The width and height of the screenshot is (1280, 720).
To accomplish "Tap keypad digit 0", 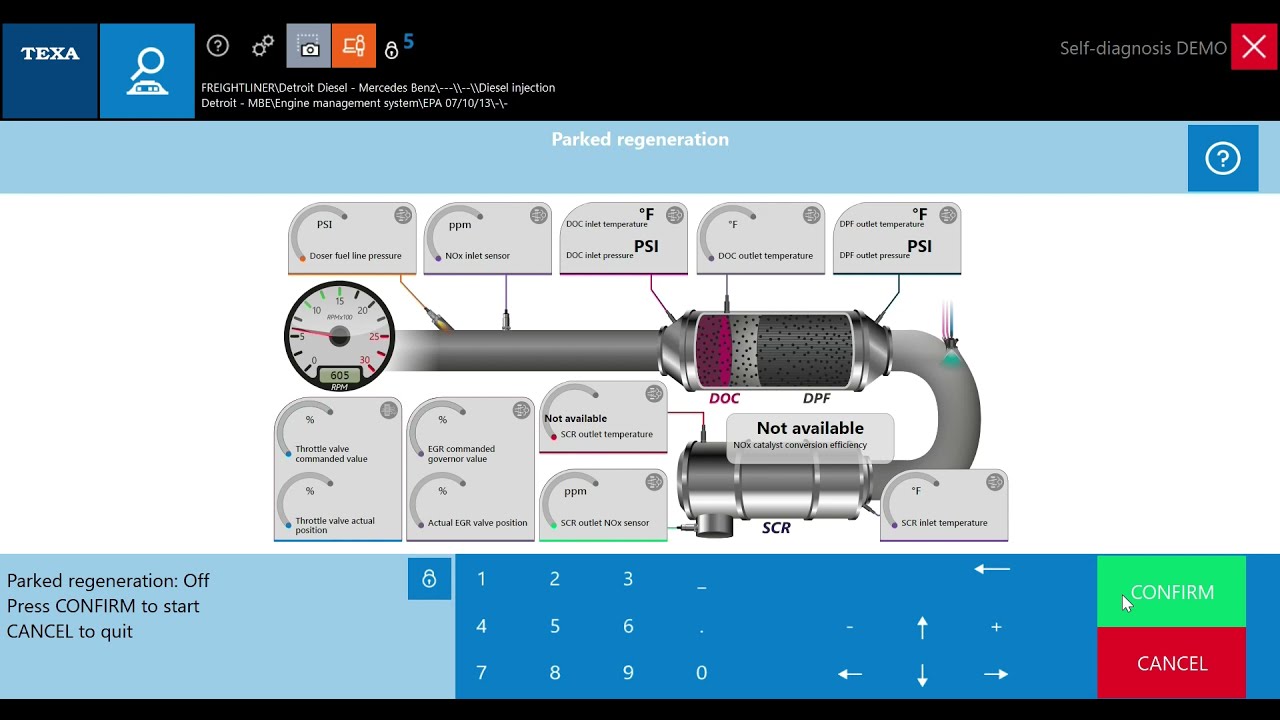I will [x=701, y=673].
